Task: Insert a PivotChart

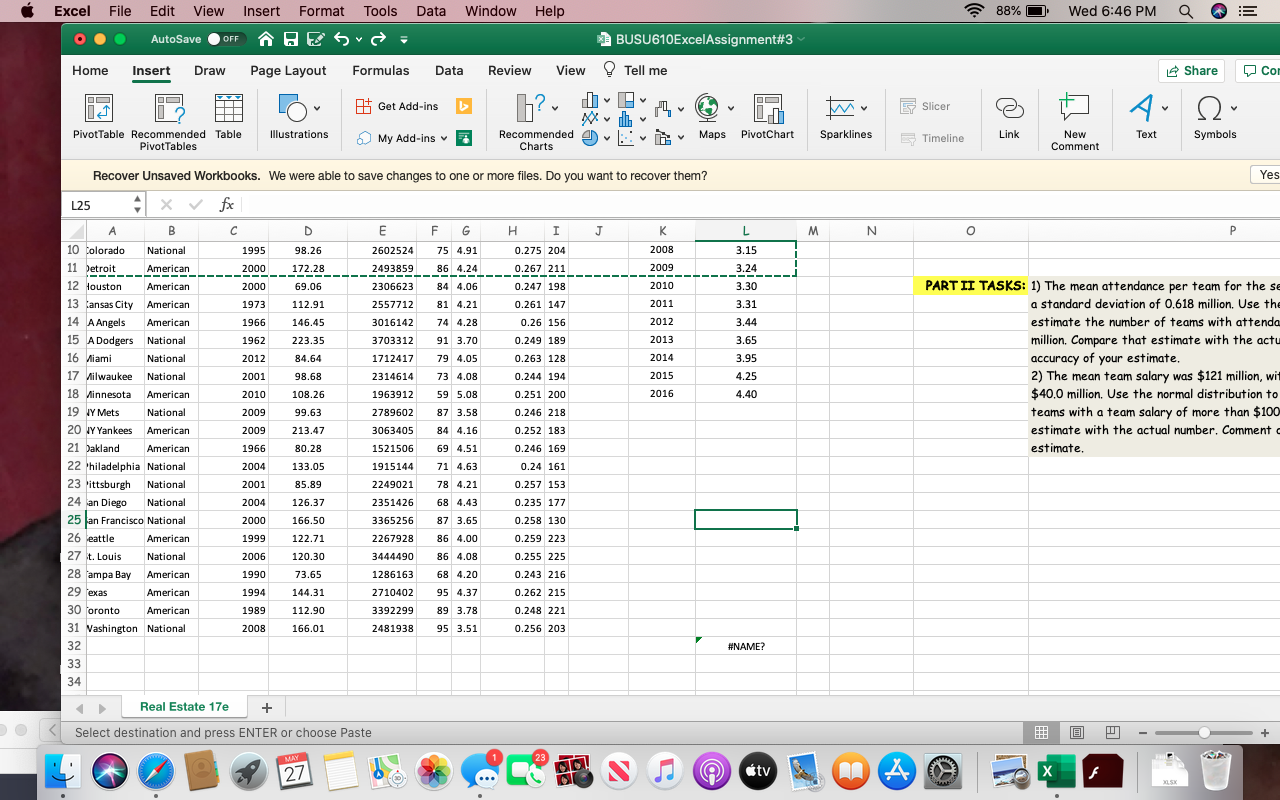Action: click(x=767, y=110)
